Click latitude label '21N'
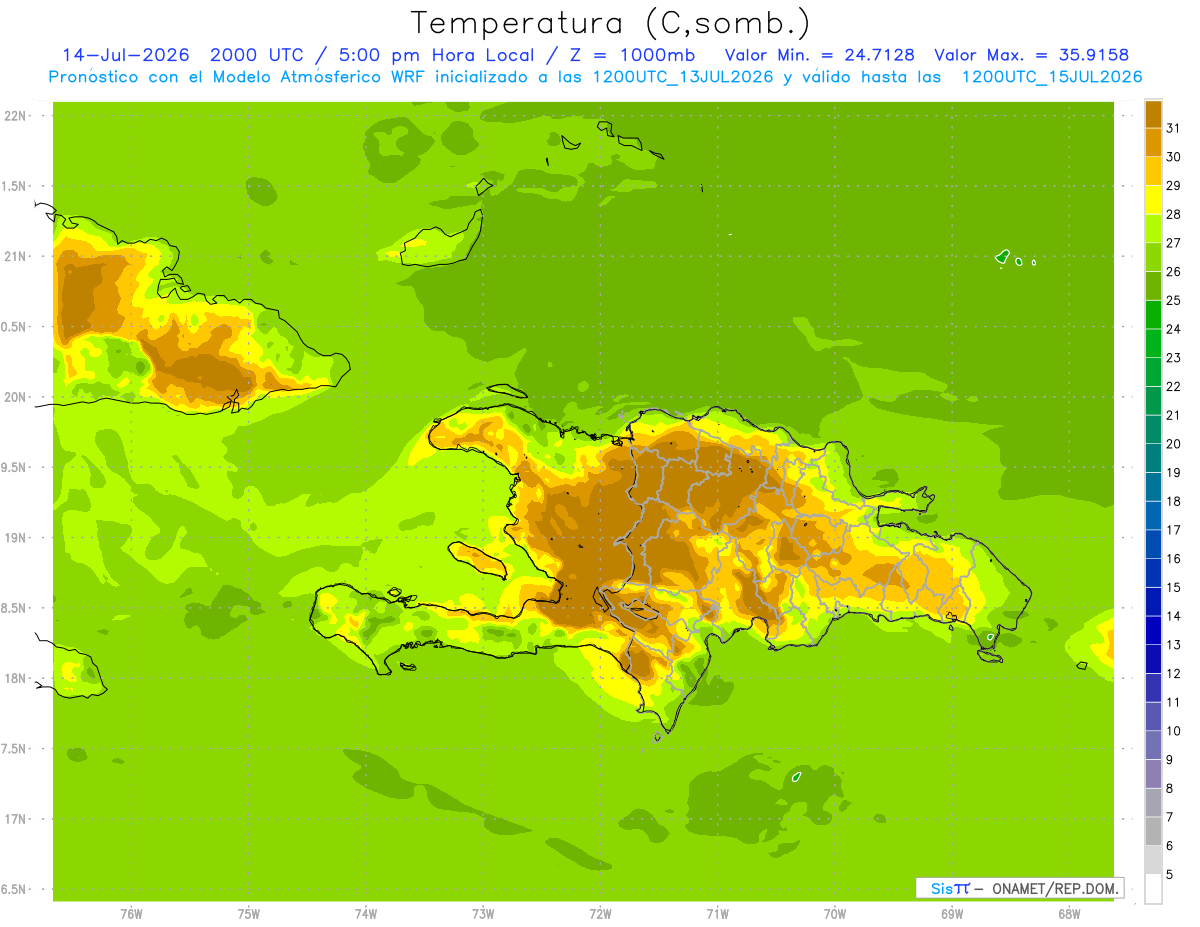 point(15,256)
